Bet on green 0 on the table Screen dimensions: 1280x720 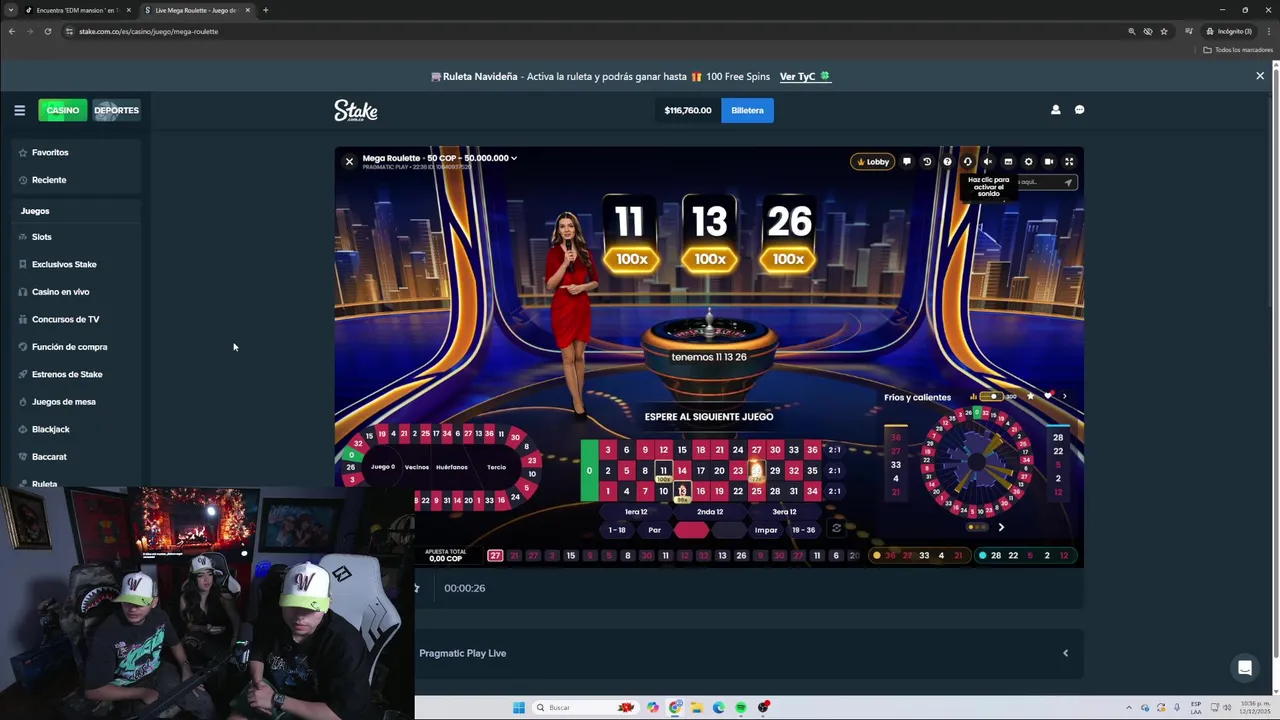[589, 470]
